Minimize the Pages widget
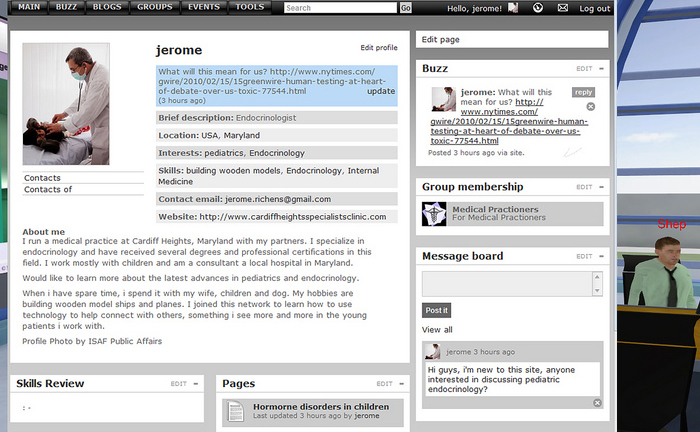700x432 pixels. point(402,384)
